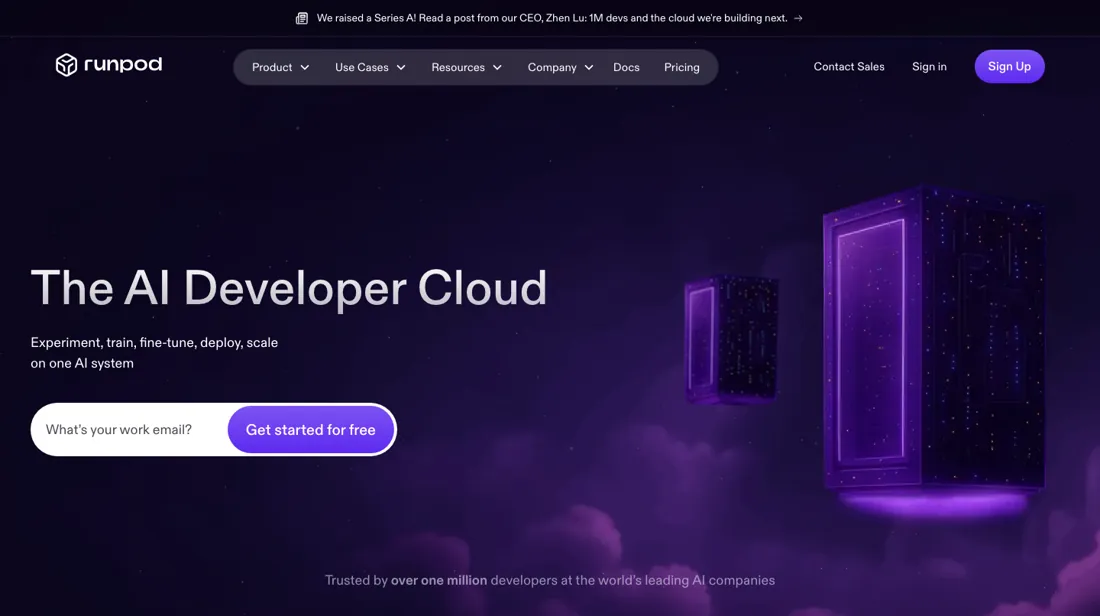Go to Docs page
The height and width of the screenshot is (616, 1100).
626,67
